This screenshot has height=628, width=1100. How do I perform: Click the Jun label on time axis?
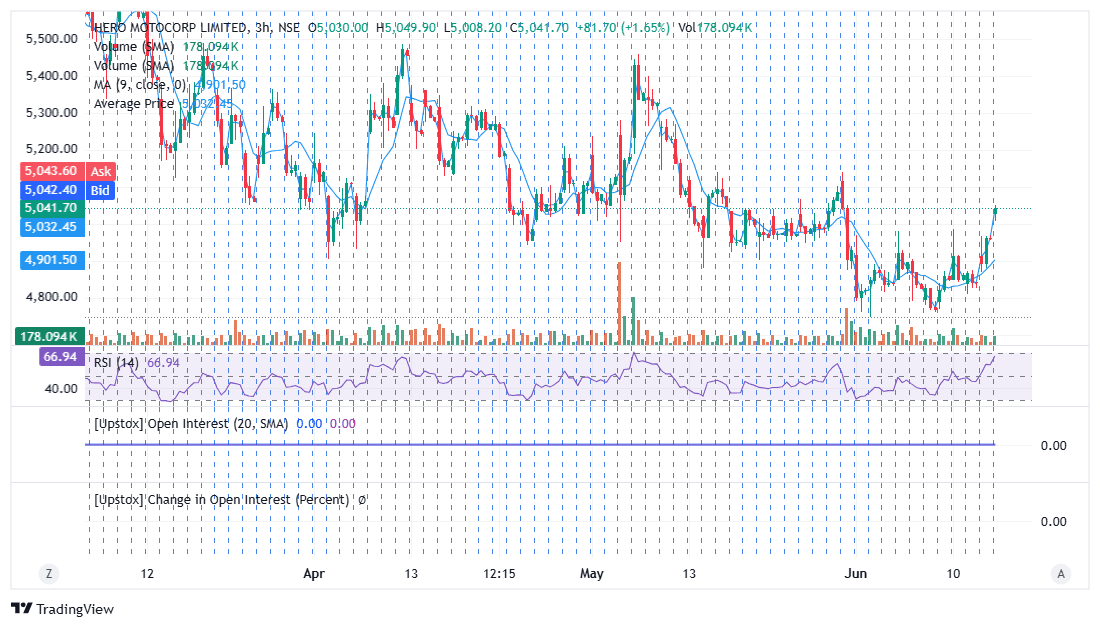pyautogui.click(x=855, y=573)
